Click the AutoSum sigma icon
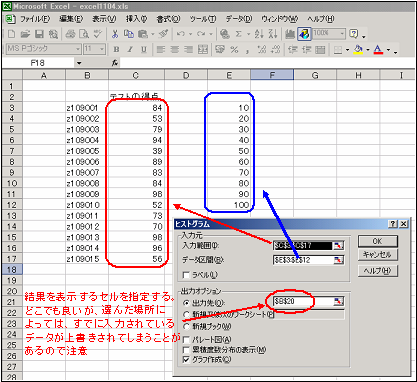This screenshot has width=417, height=382. pos(238,34)
